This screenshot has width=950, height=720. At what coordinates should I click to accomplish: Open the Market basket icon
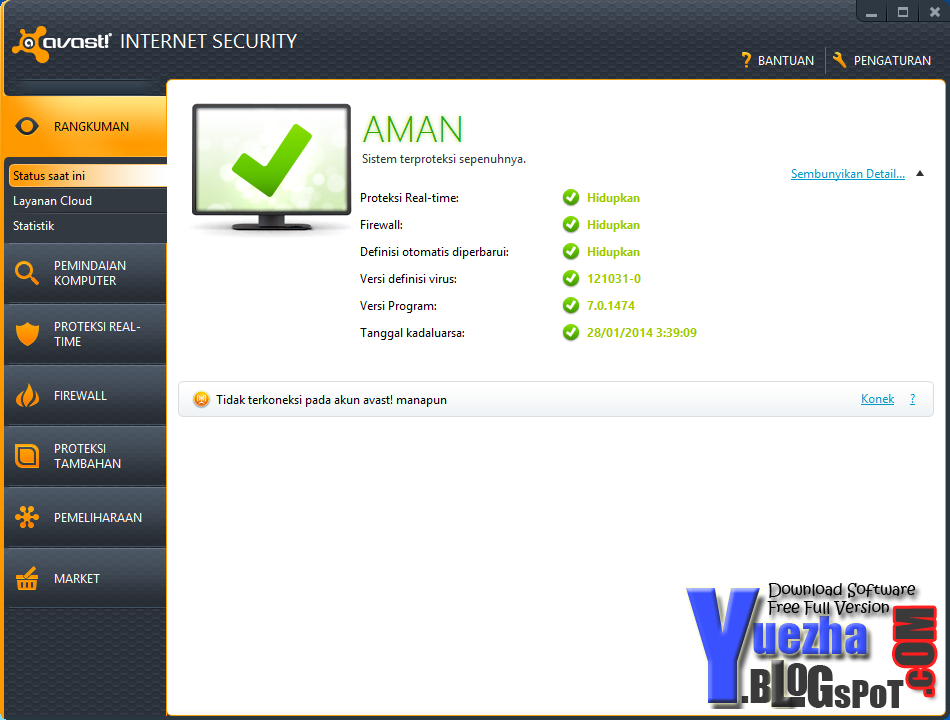[27, 579]
